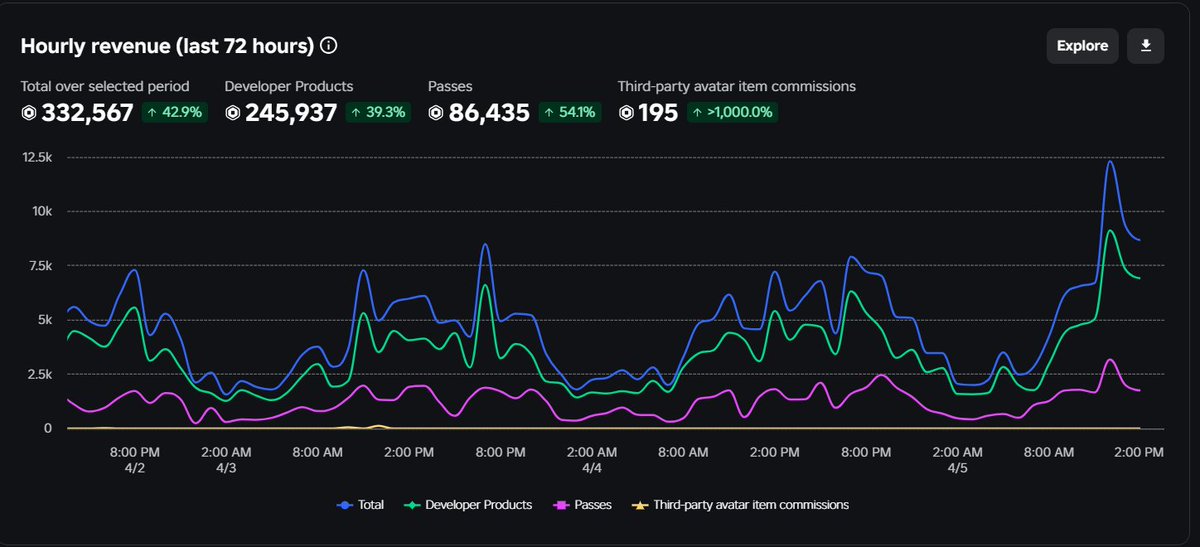Click the Robux icon next to 86,435
Image resolution: width=1200 pixels, height=547 pixels.
coord(436,113)
